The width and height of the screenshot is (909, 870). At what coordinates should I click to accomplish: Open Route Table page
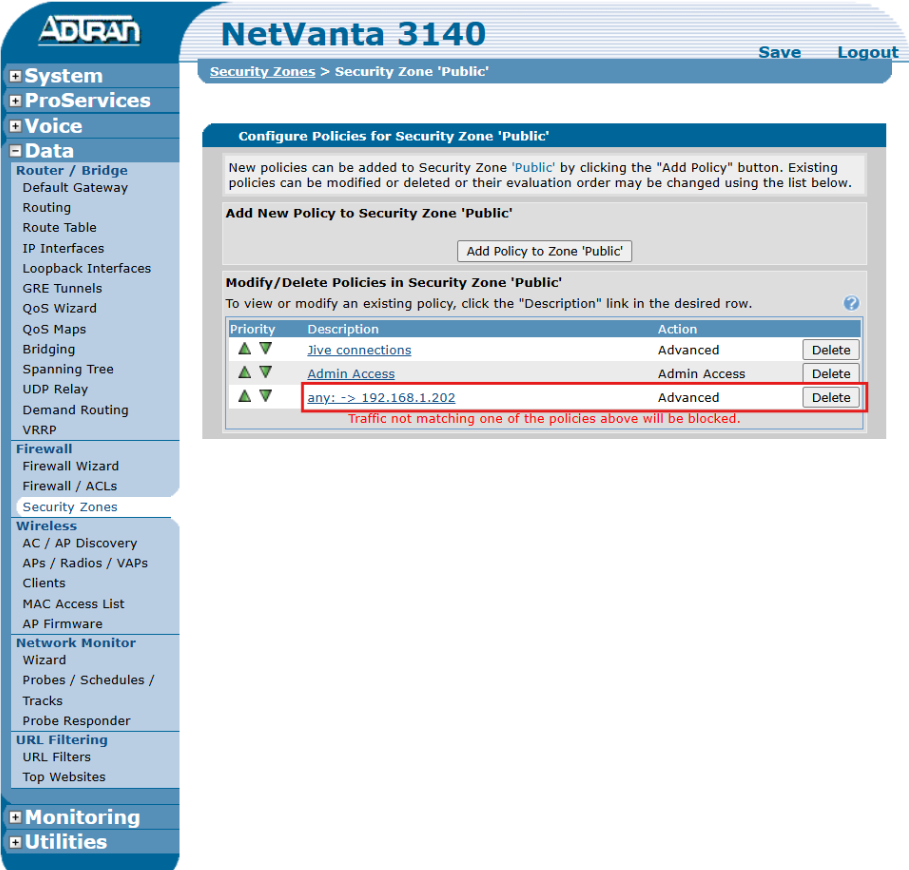click(x=59, y=228)
